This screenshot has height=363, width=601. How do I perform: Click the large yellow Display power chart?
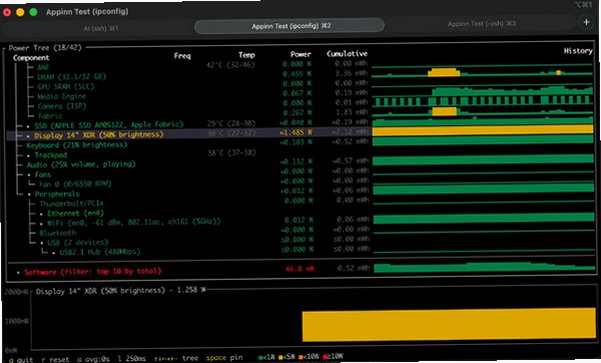(449, 325)
